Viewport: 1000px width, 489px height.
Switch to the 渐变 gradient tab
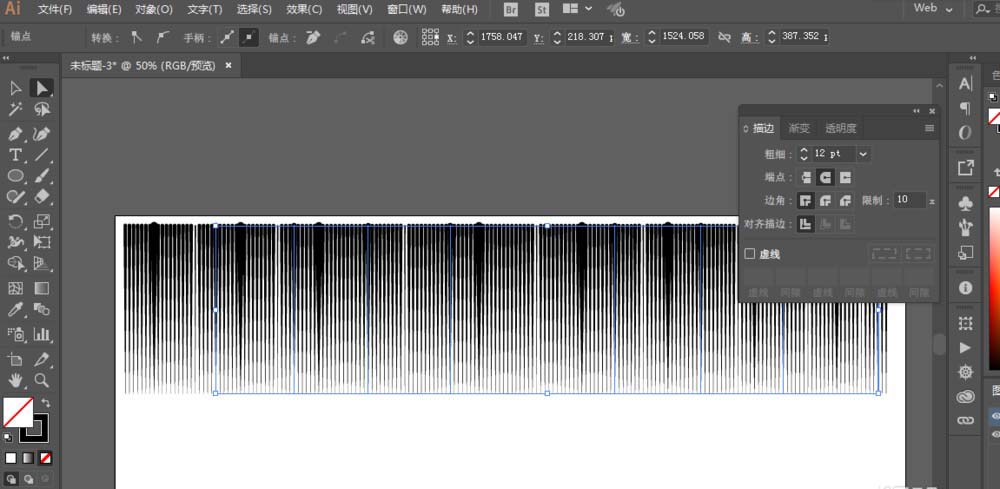[x=800, y=128]
